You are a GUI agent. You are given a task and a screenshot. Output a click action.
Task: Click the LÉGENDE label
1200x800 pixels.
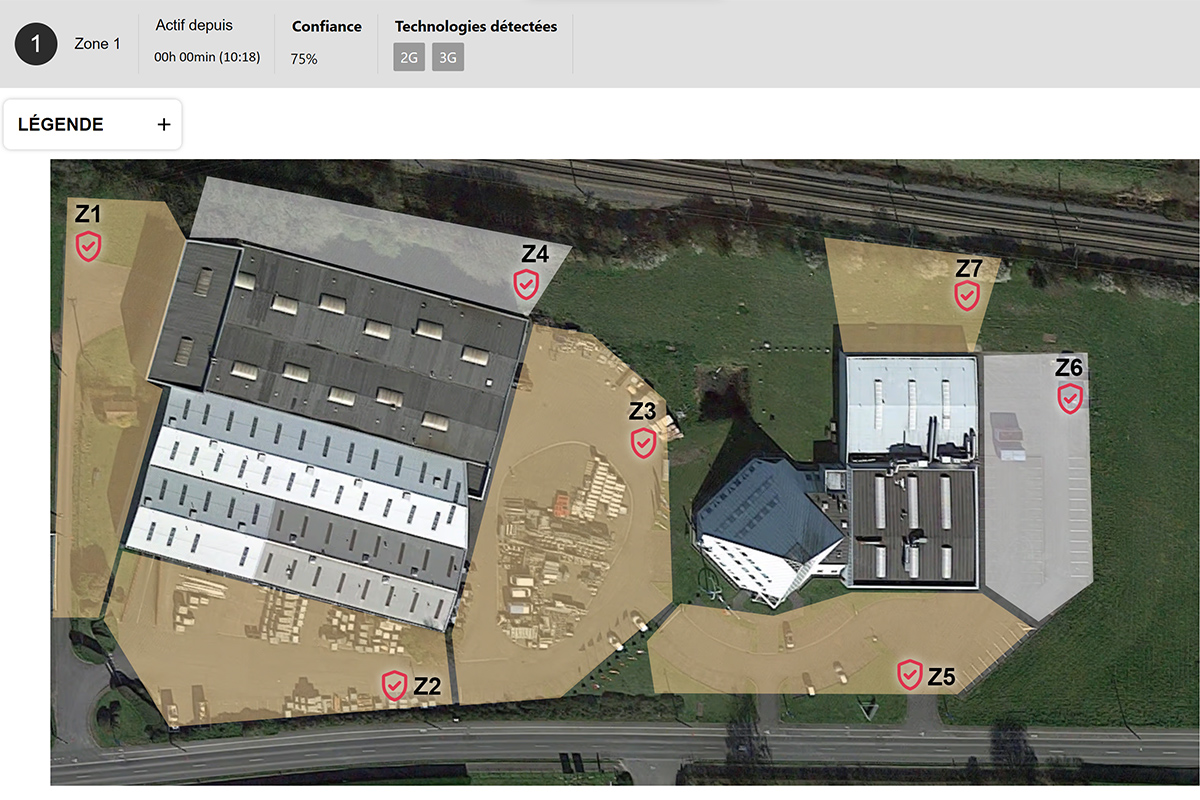pyautogui.click(x=61, y=125)
